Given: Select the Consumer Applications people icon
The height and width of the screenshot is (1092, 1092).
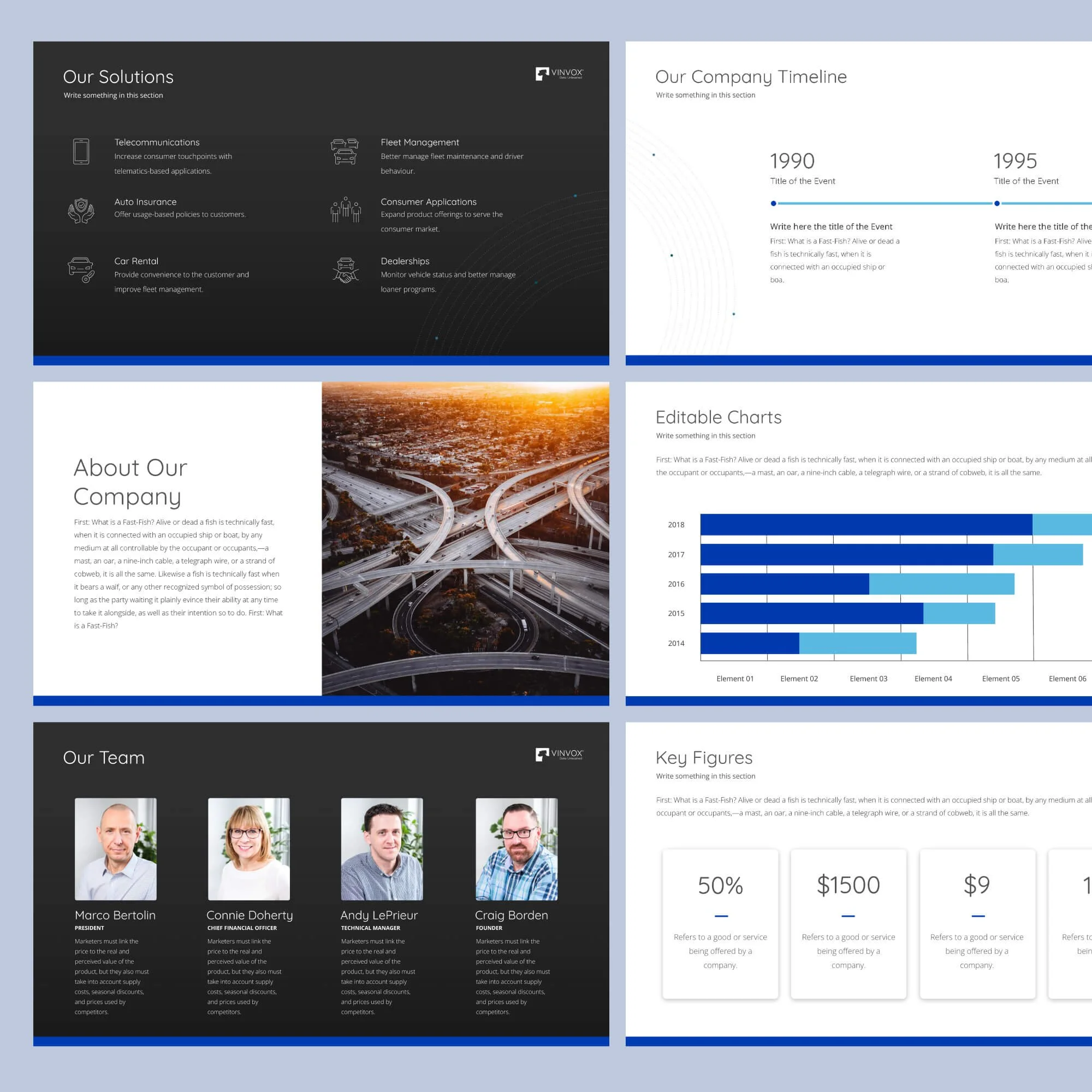Looking at the screenshot, I should (346, 210).
